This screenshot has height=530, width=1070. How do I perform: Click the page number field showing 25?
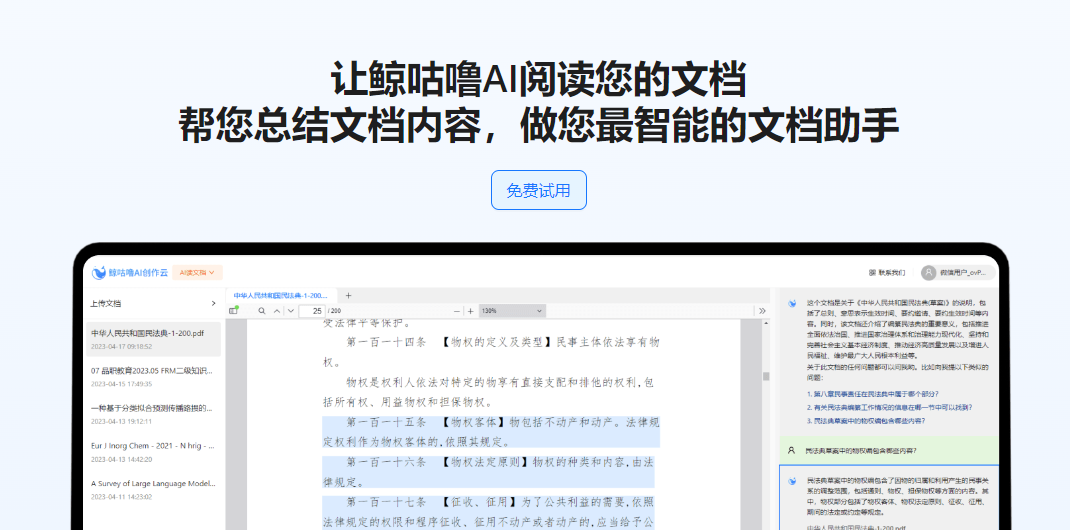(x=312, y=310)
